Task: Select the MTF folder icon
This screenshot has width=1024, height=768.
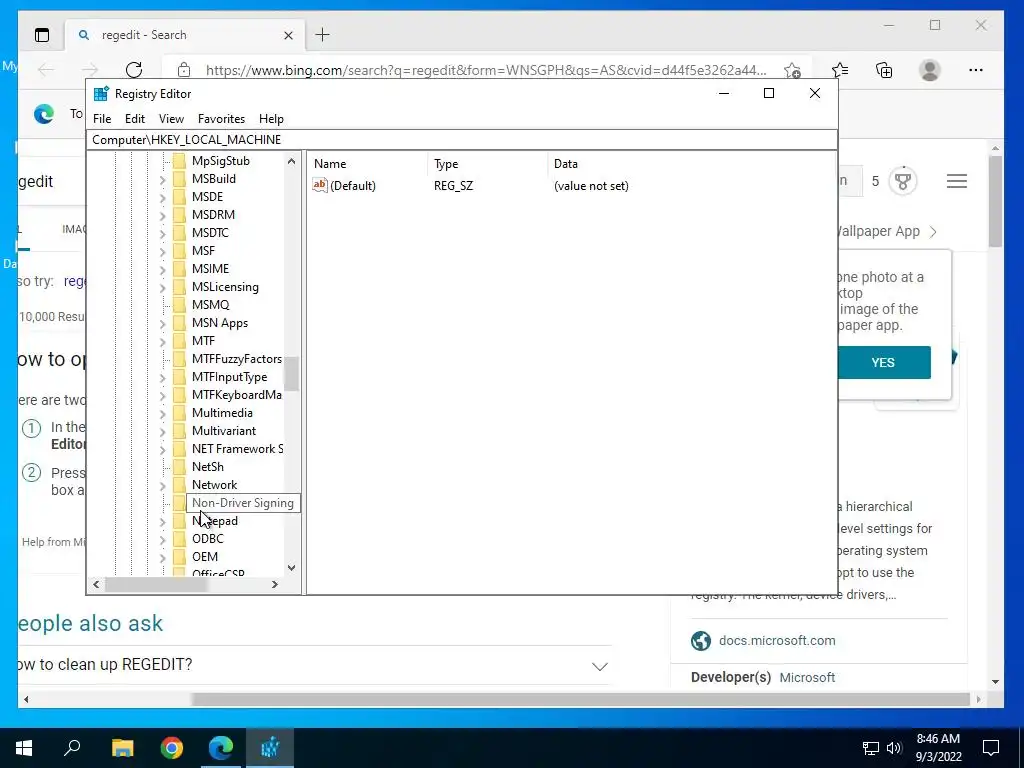Action: [x=180, y=341]
